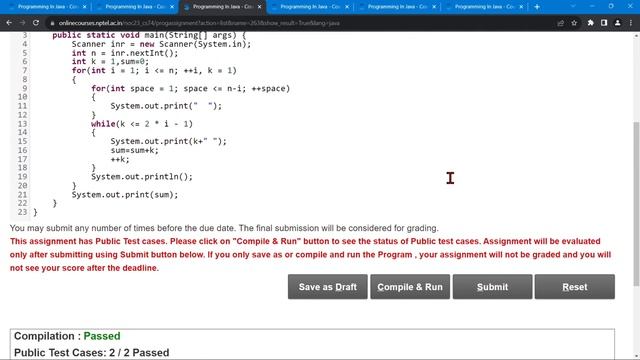Image resolution: width=640 pixels, height=360 pixels.
Task: Reload the NPTEL assignment page
Action: [36, 23]
